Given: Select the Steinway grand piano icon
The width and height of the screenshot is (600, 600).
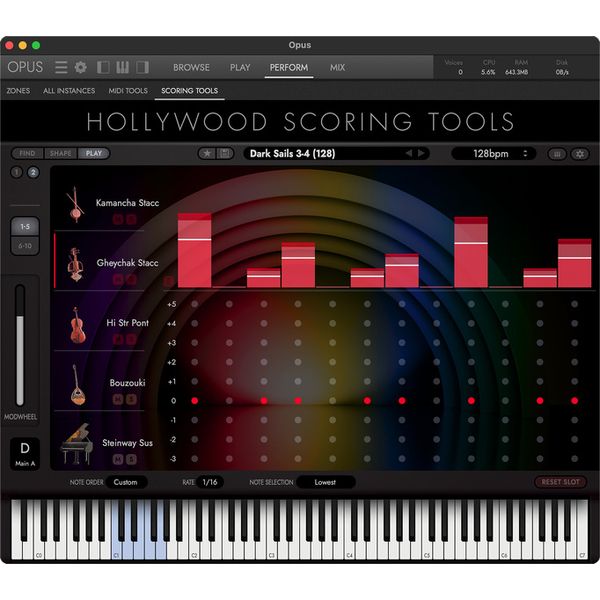Looking at the screenshot, I should 77,444.
